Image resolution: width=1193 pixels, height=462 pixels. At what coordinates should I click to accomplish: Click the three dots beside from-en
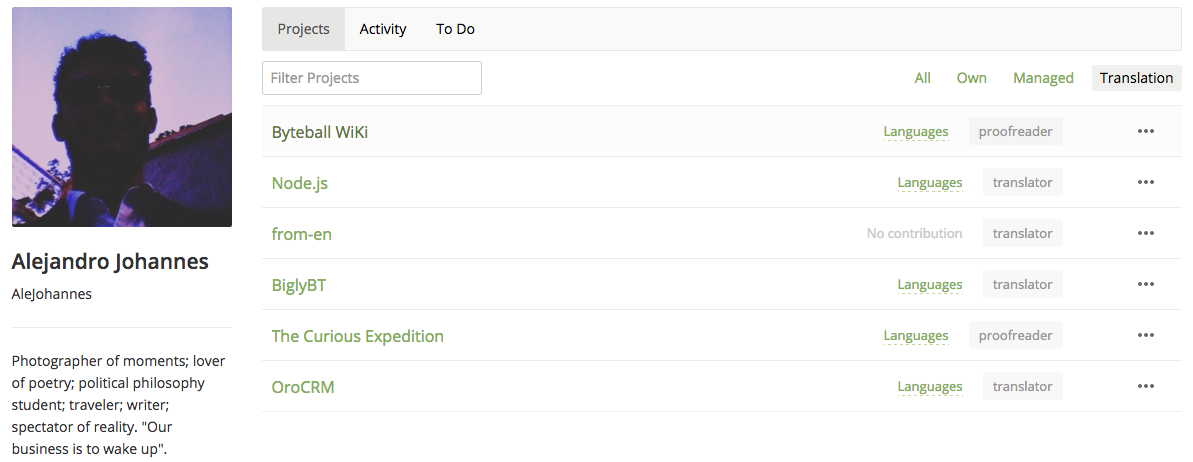point(1146,233)
